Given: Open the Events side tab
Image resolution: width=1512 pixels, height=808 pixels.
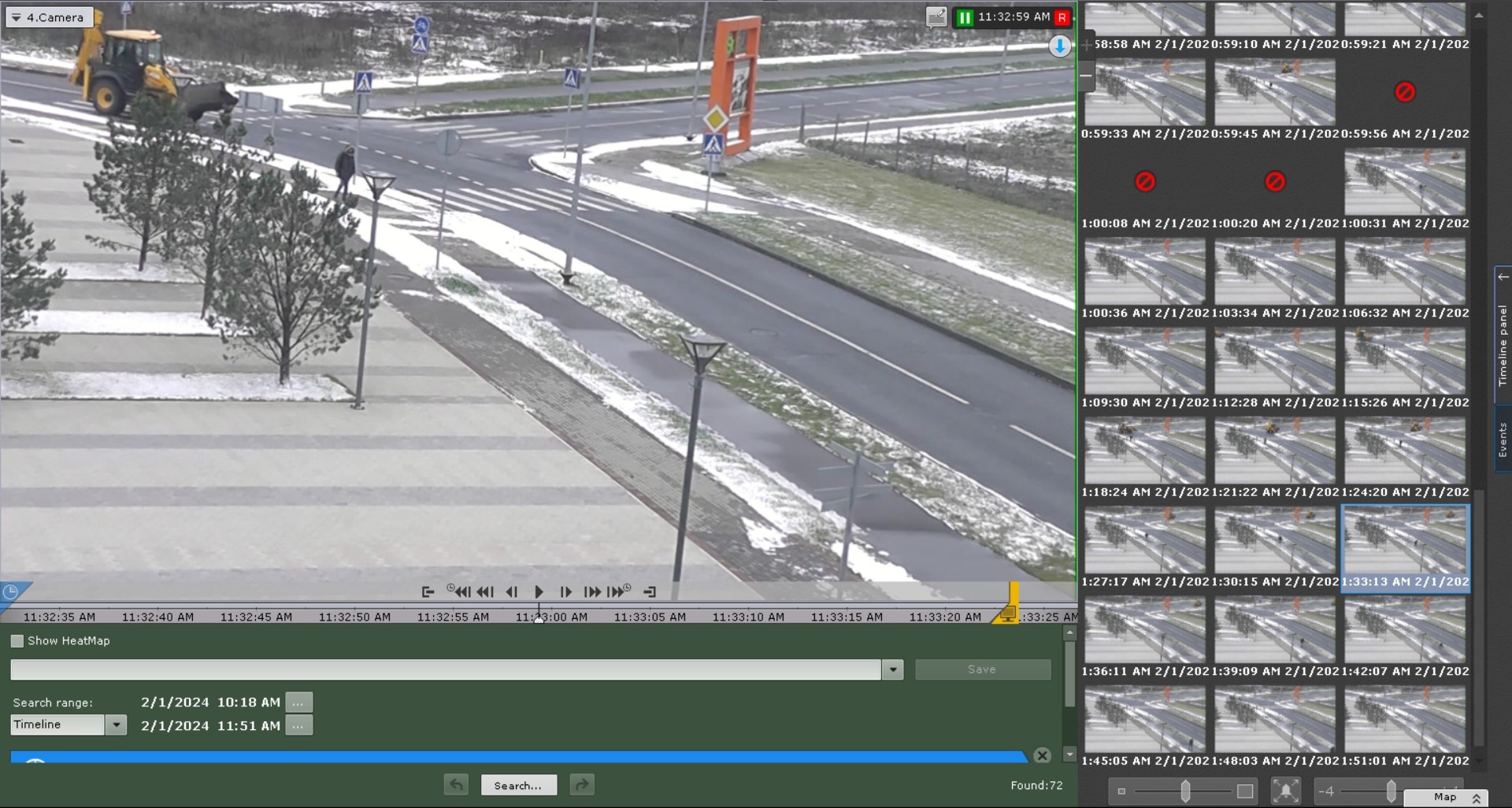Looking at the screenshot, I should (1503, 439).
